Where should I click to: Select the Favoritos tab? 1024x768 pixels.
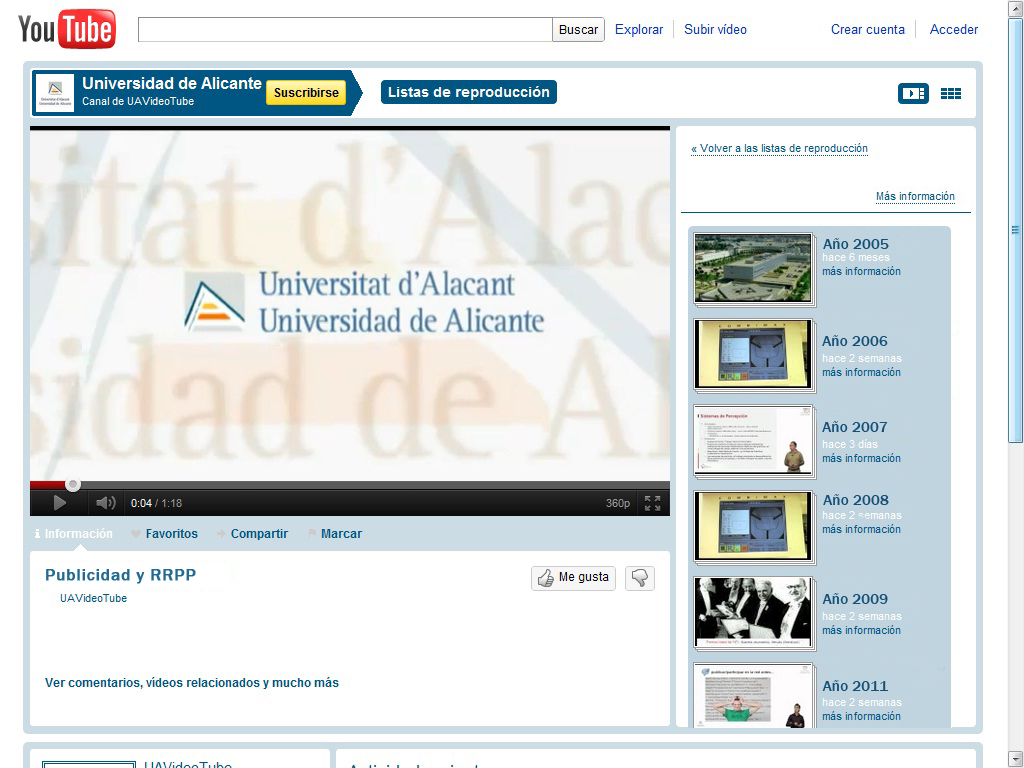pyautogui.click(x=165, y=534)
